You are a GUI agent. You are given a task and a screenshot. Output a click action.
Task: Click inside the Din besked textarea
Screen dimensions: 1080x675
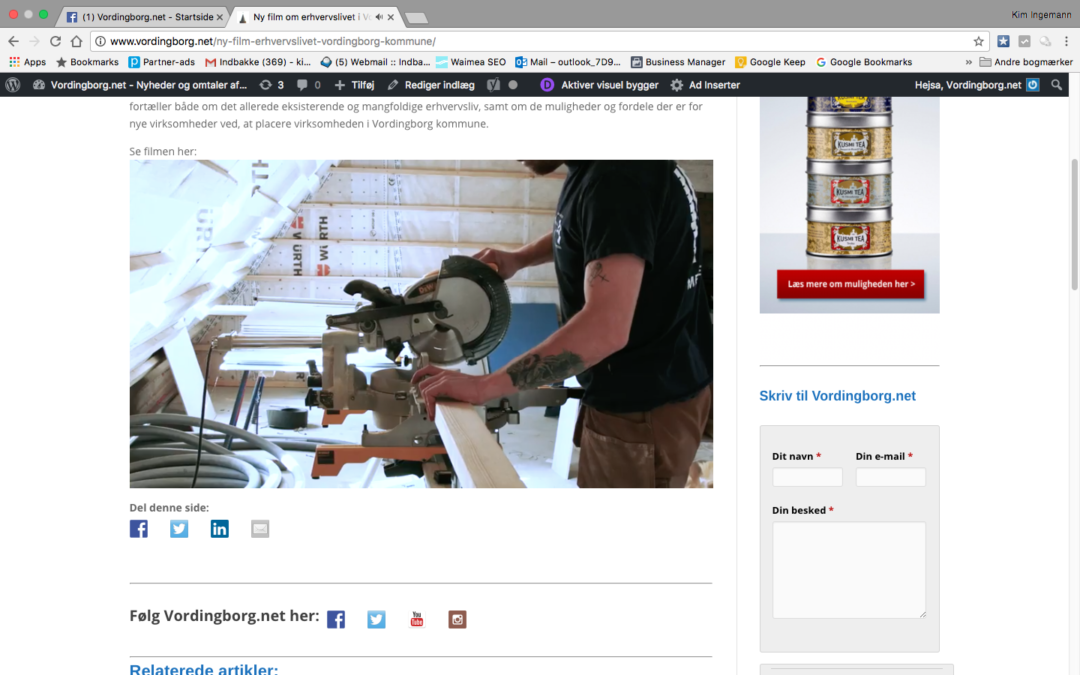click(849, 570)
